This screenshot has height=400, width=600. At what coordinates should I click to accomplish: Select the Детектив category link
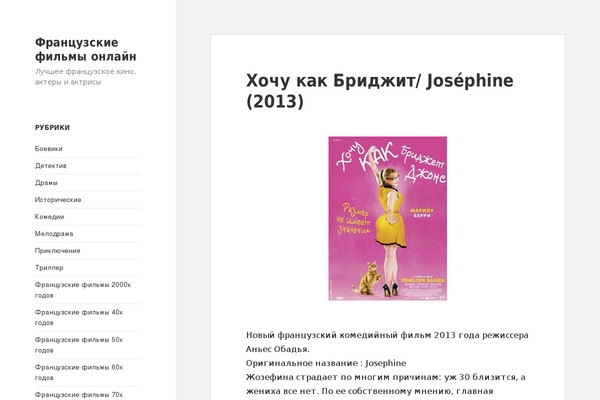[51, 166]
